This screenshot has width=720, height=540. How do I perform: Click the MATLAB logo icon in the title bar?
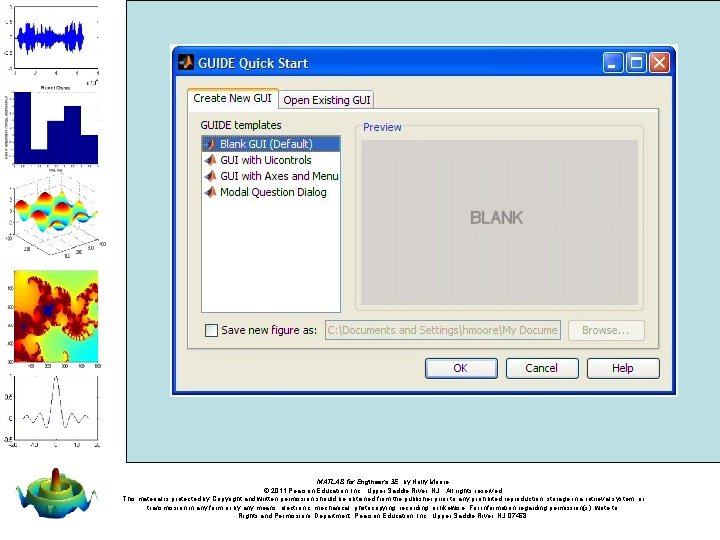pos(186,62)
